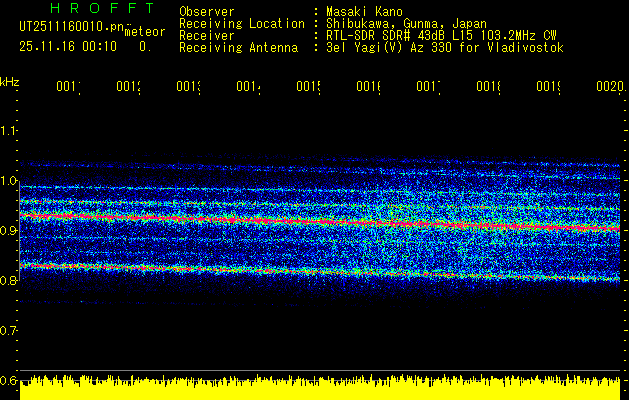Click the Observer label
Screen dimensions: 629x400
(207, 12)
